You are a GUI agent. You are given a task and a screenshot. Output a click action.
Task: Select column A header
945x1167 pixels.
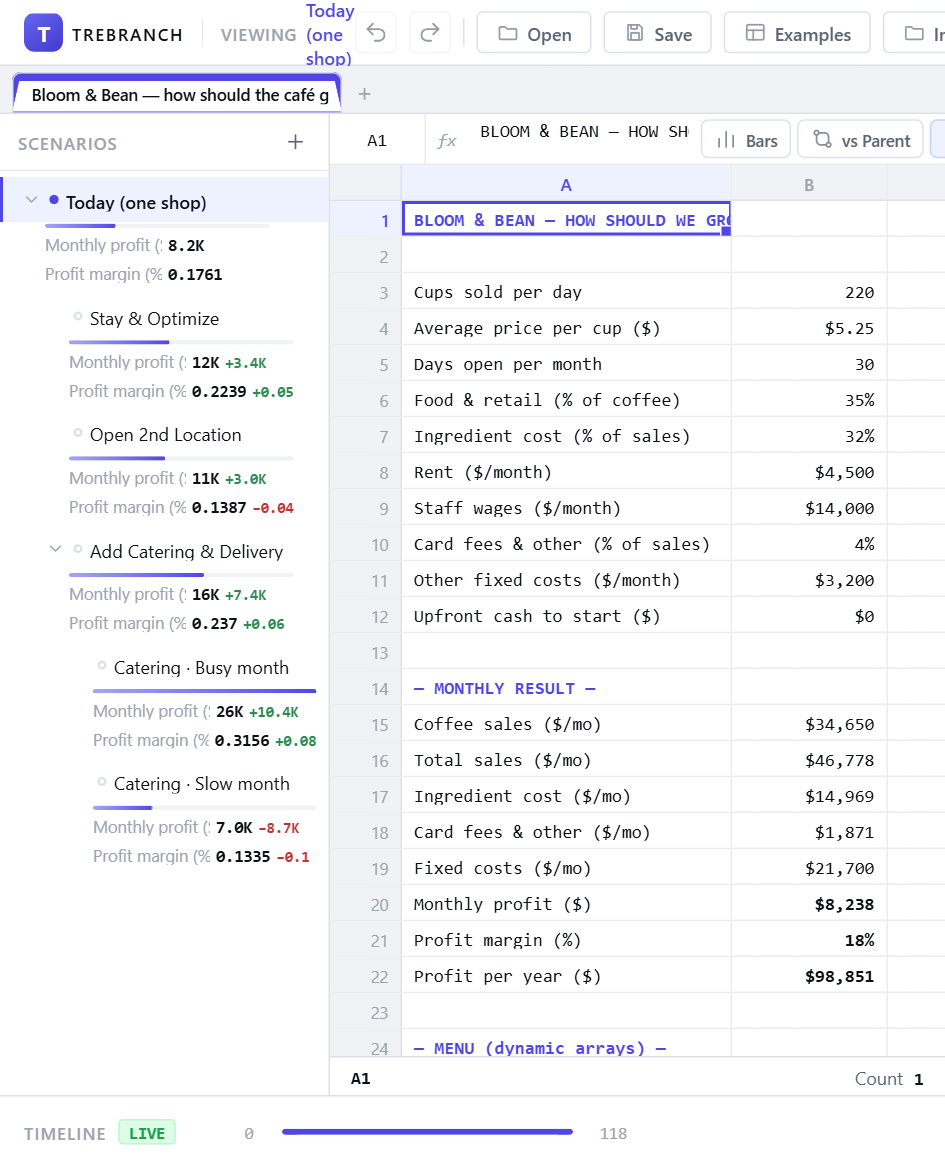click(566, 185)
